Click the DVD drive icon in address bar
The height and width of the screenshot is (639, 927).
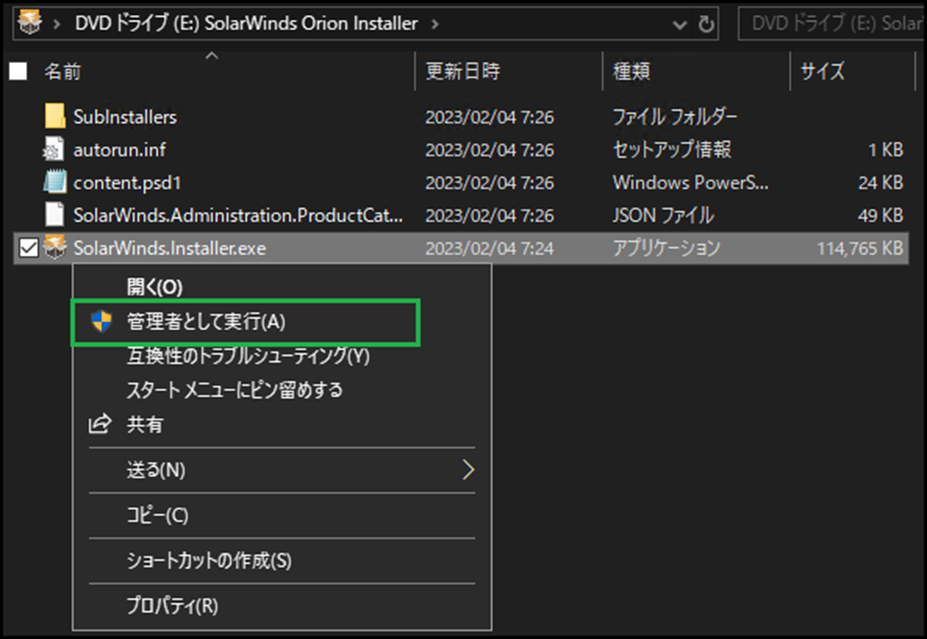30,23
